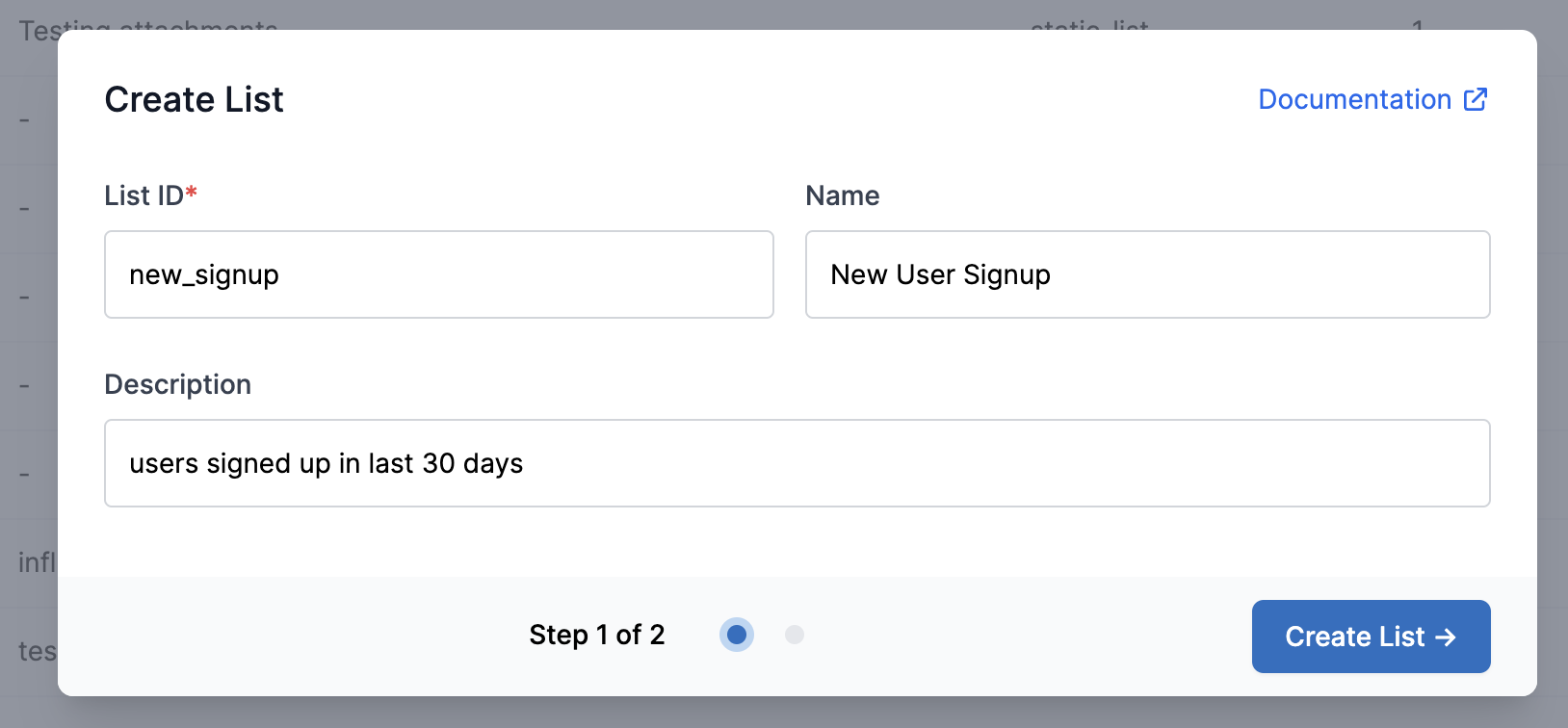The image size is (1568, 728).
Task: Click the partially hidden "tes" background row
Action: tap(37, 651)
